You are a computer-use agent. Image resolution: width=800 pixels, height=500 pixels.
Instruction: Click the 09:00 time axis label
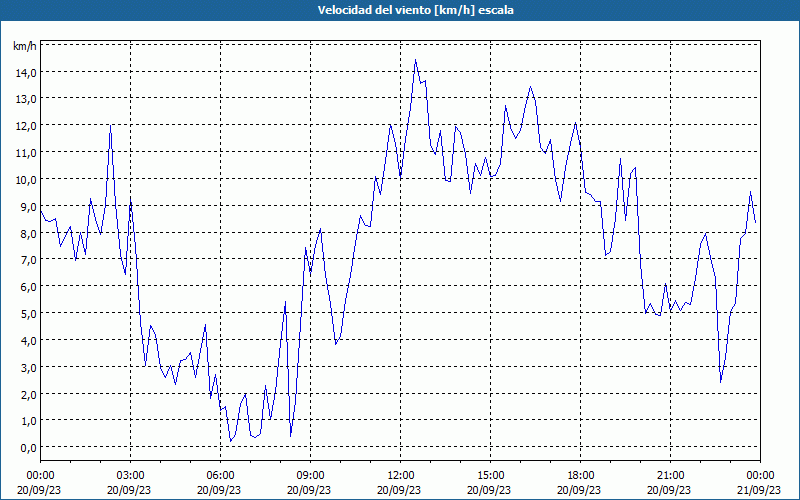point(310,476)
